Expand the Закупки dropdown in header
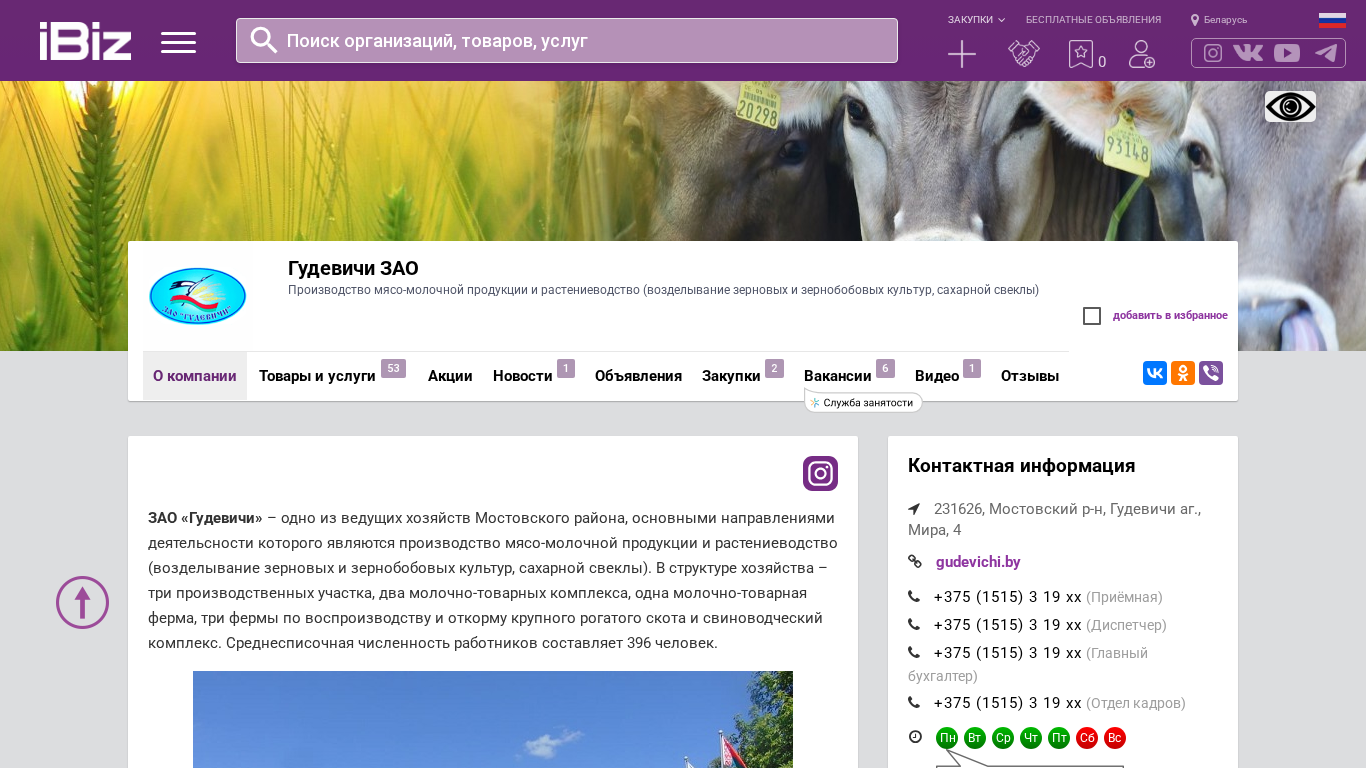The width and height of the screenshot is (1366, 768). (976, 20)
